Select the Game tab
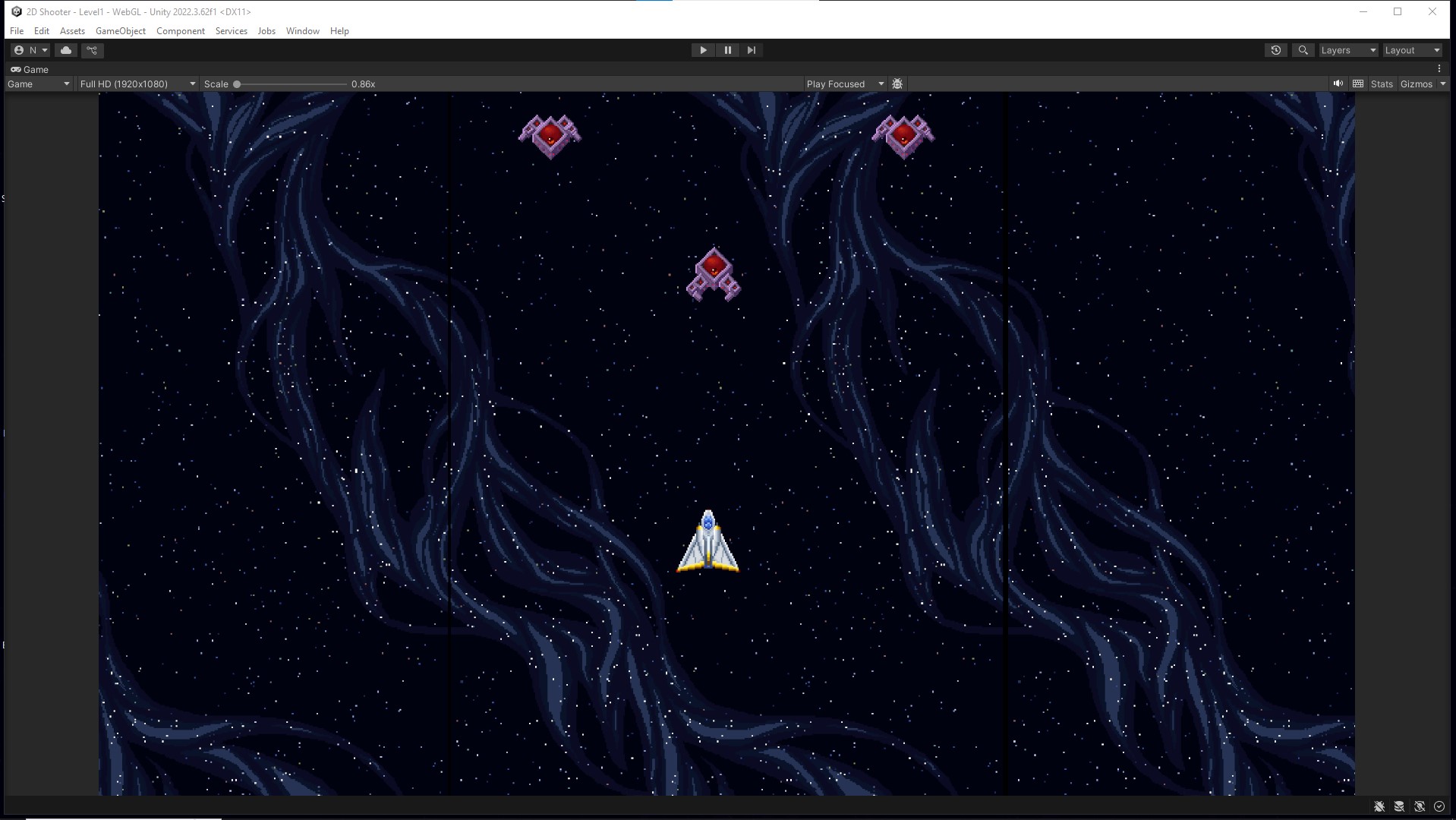 [x=30, y=69]
